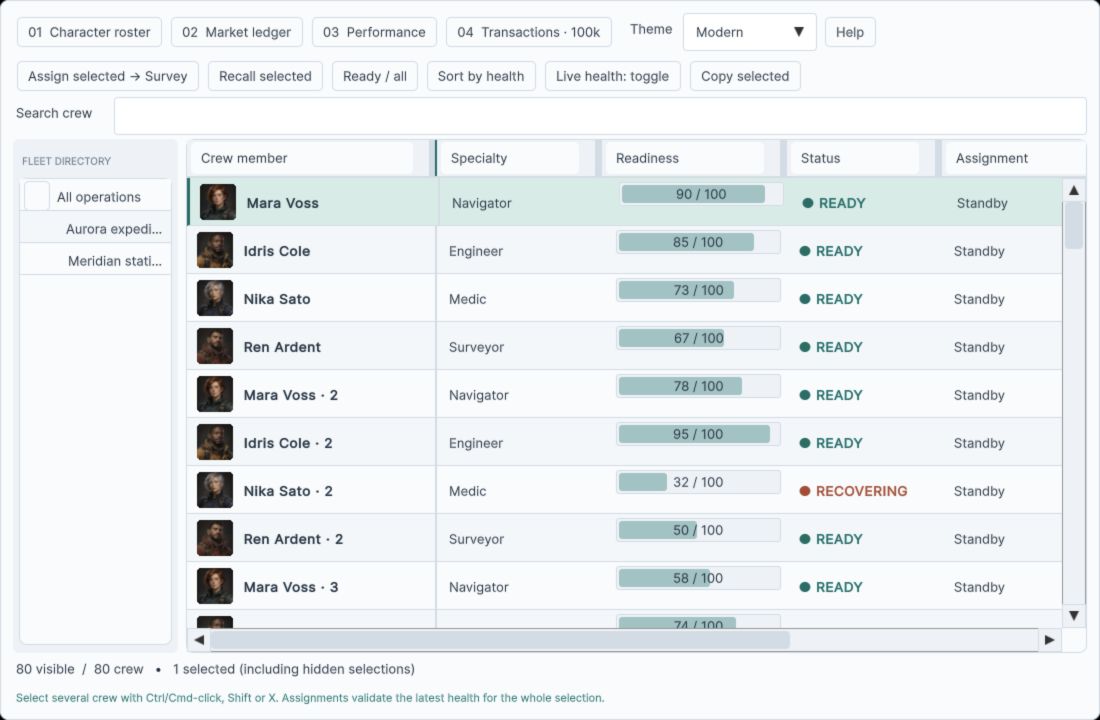Open the 01 Character roster tab
This screenshot has width=1100, height=720.
click(89, 32)
